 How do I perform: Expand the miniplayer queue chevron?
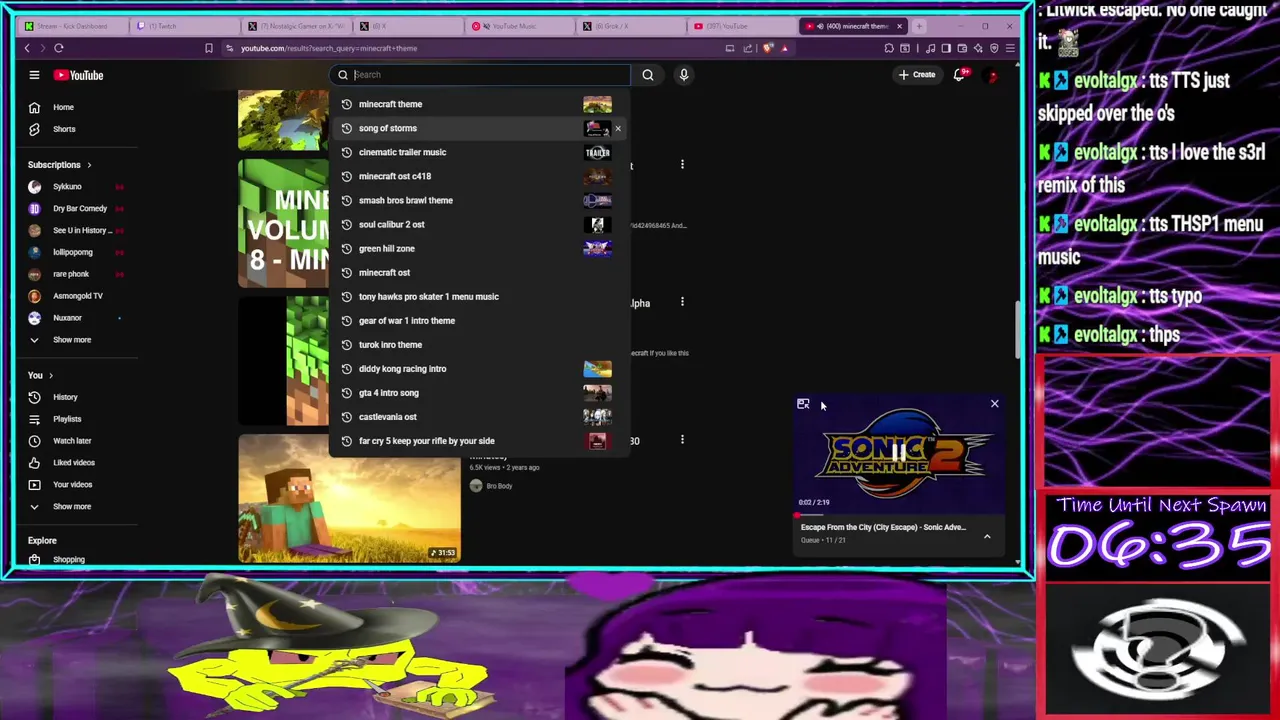[x=987, y=537]
